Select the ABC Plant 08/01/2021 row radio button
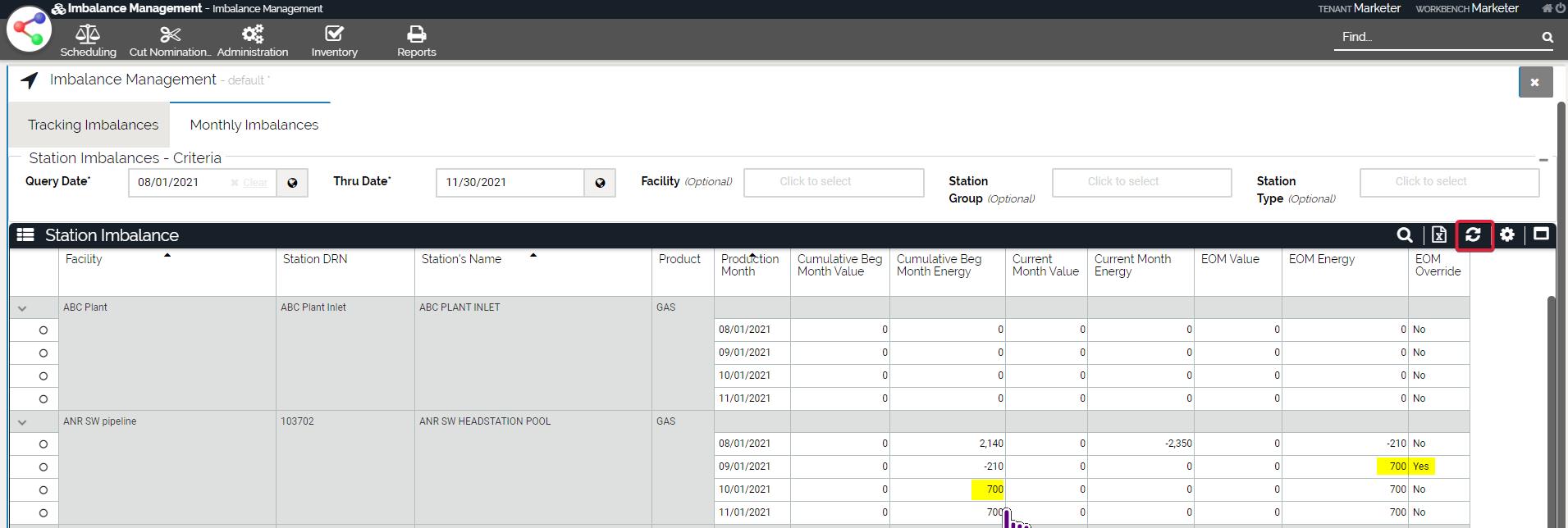 [x=43, y=330]
